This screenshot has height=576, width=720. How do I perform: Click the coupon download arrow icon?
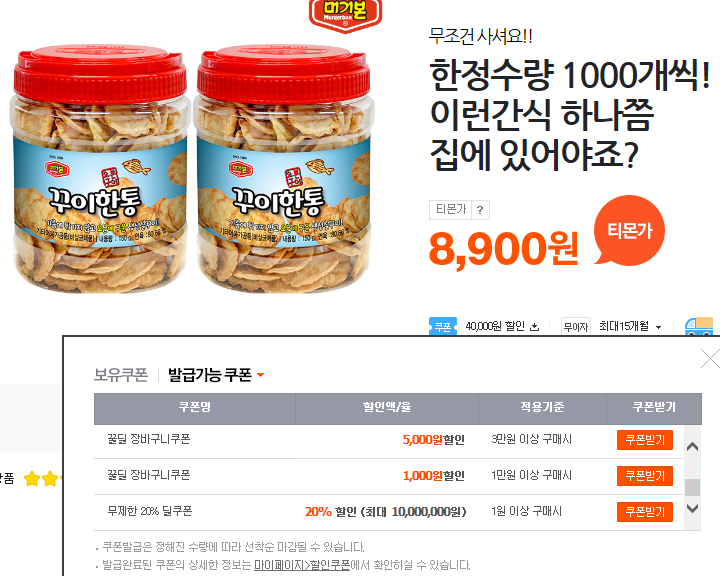534,327
